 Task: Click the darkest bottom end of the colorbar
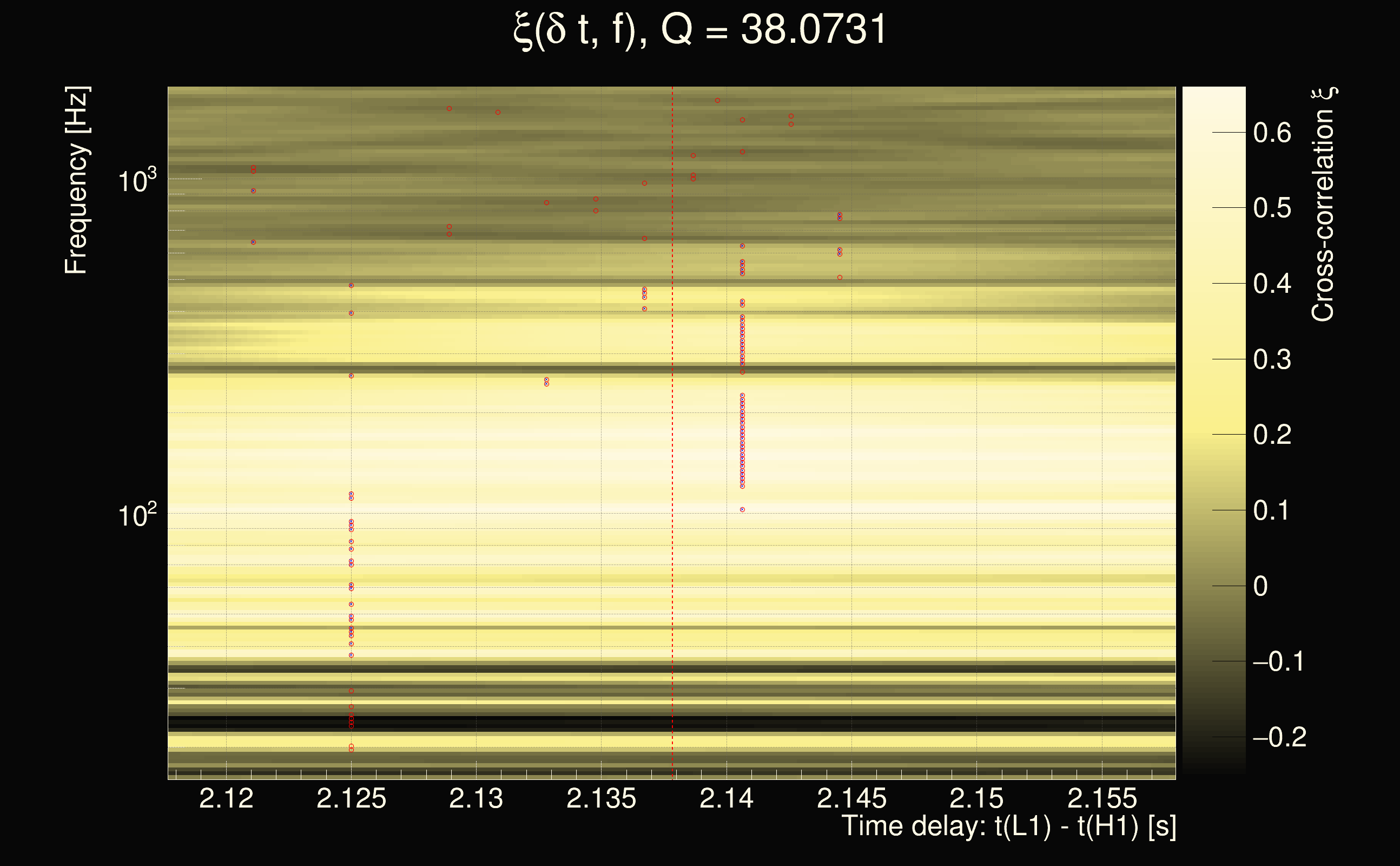coord(1213,770)
